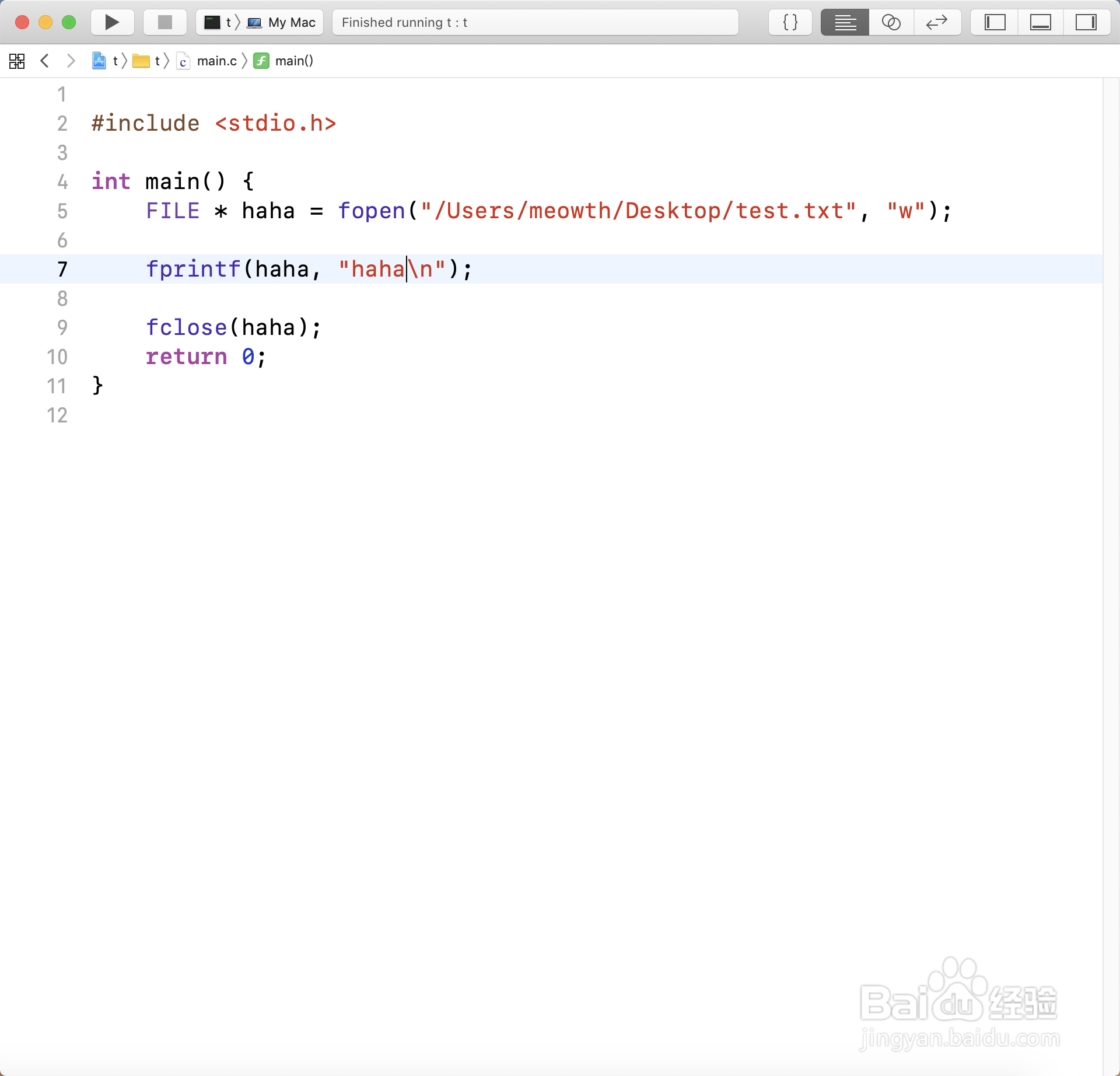This screenshot has width=1120, height=1076.
Task: Click the 'Finished running t : t' status field
Action: (534, 22)
